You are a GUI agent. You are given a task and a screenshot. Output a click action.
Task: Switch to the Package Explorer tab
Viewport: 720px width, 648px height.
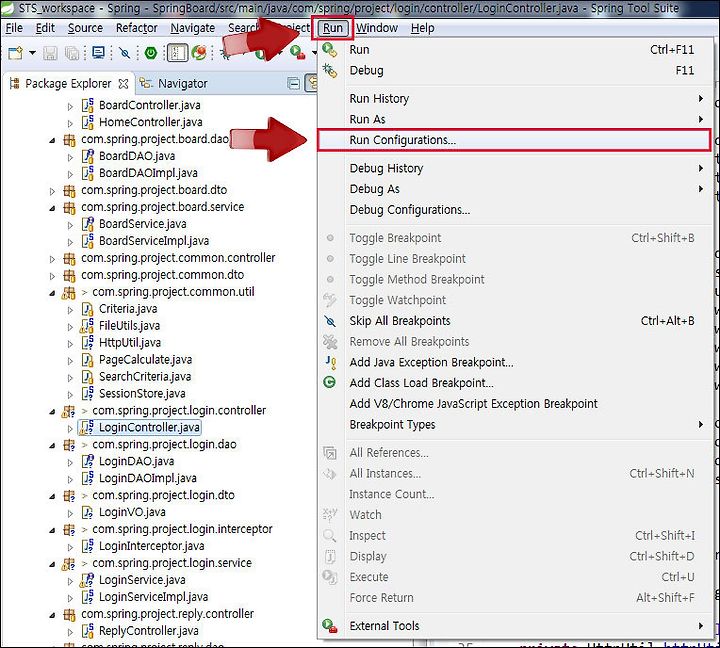click(x=68, y=84)
